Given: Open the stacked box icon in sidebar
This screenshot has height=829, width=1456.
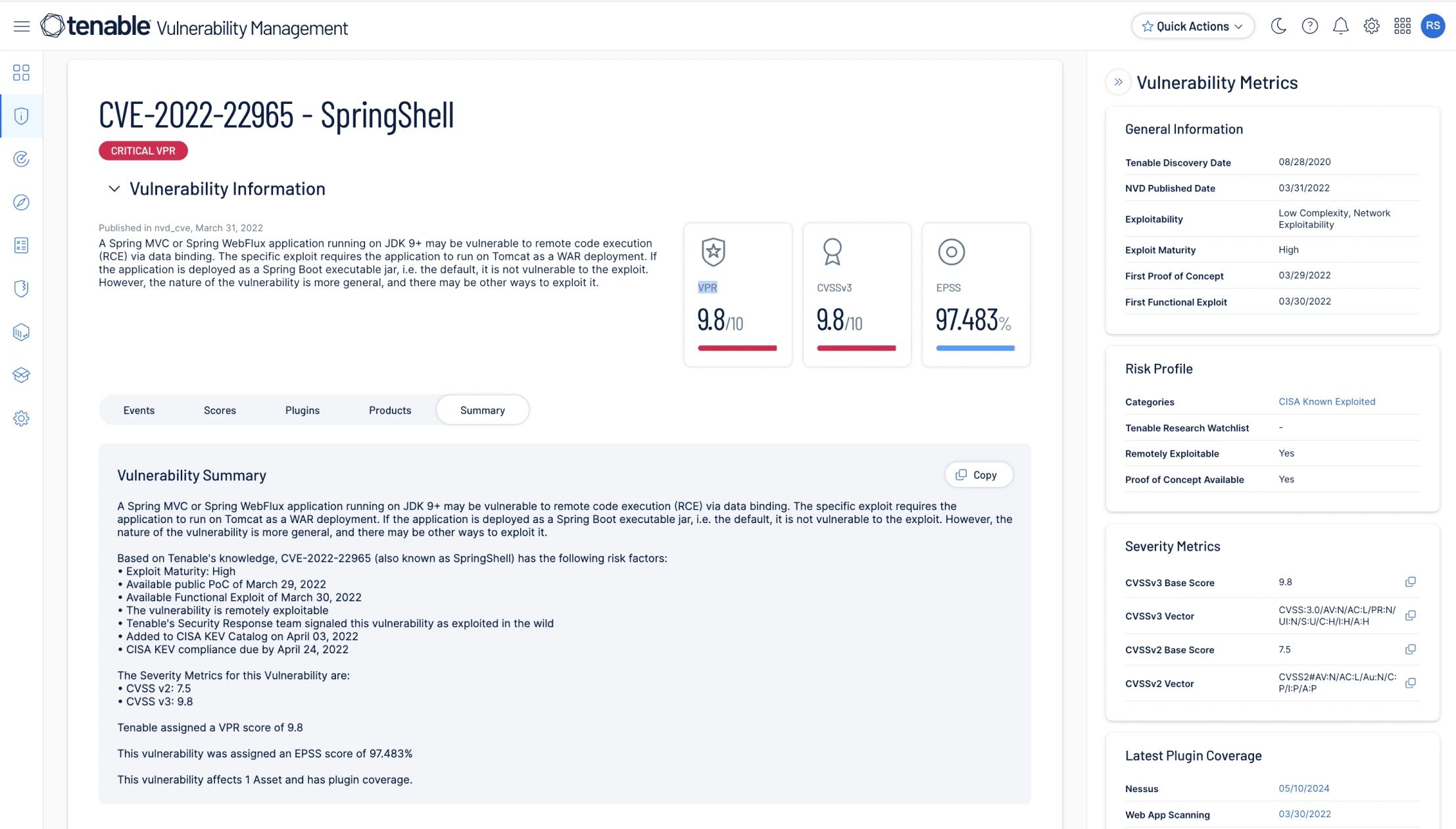Looking at the screenshot, I should (x=21, y=375).
